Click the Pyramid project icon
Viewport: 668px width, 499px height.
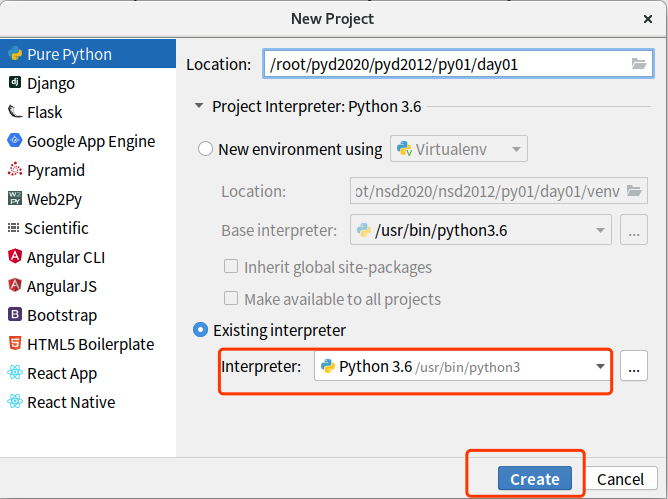coord(14,170)
